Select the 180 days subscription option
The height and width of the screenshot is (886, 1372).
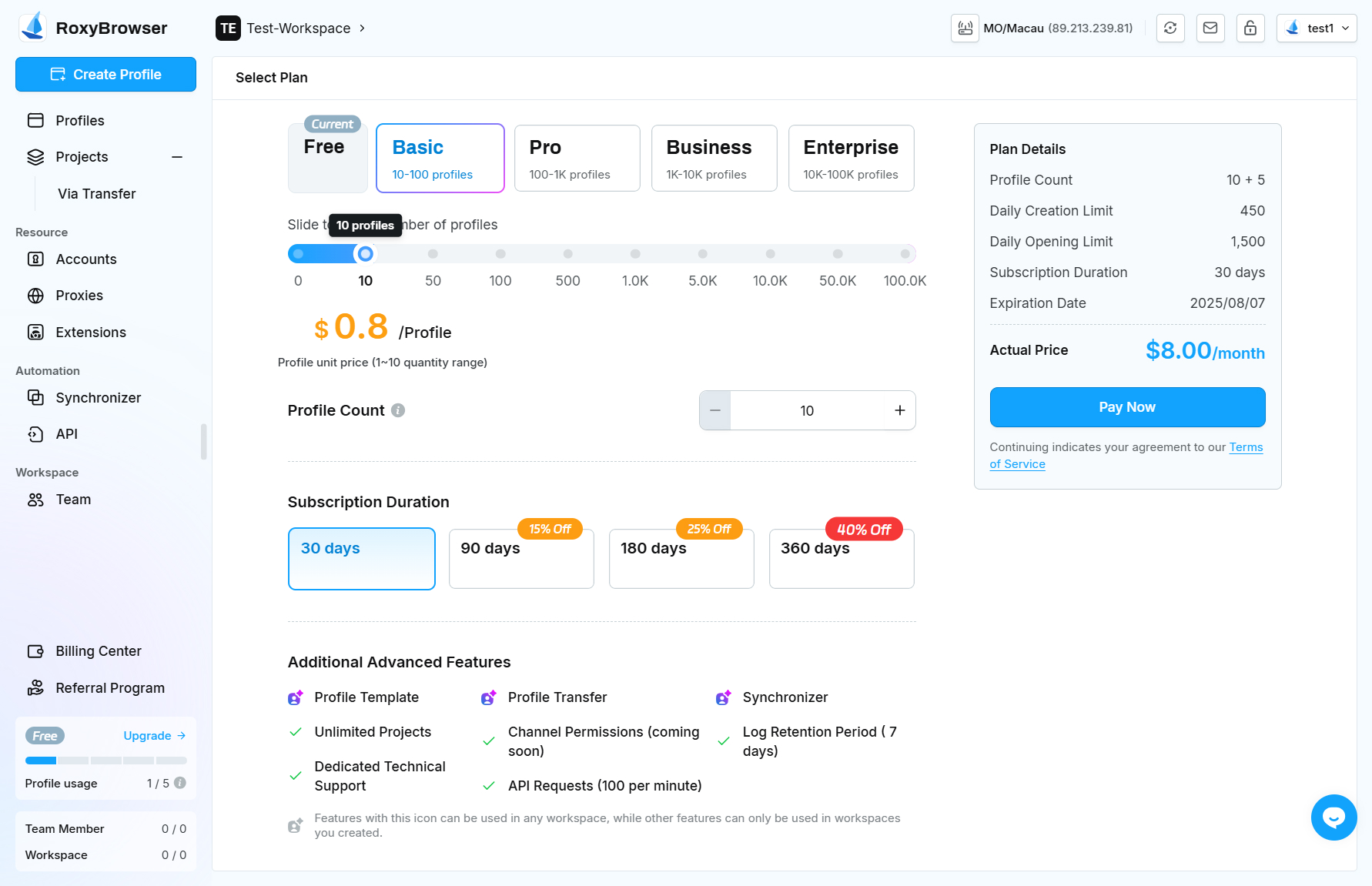(681, 558)
